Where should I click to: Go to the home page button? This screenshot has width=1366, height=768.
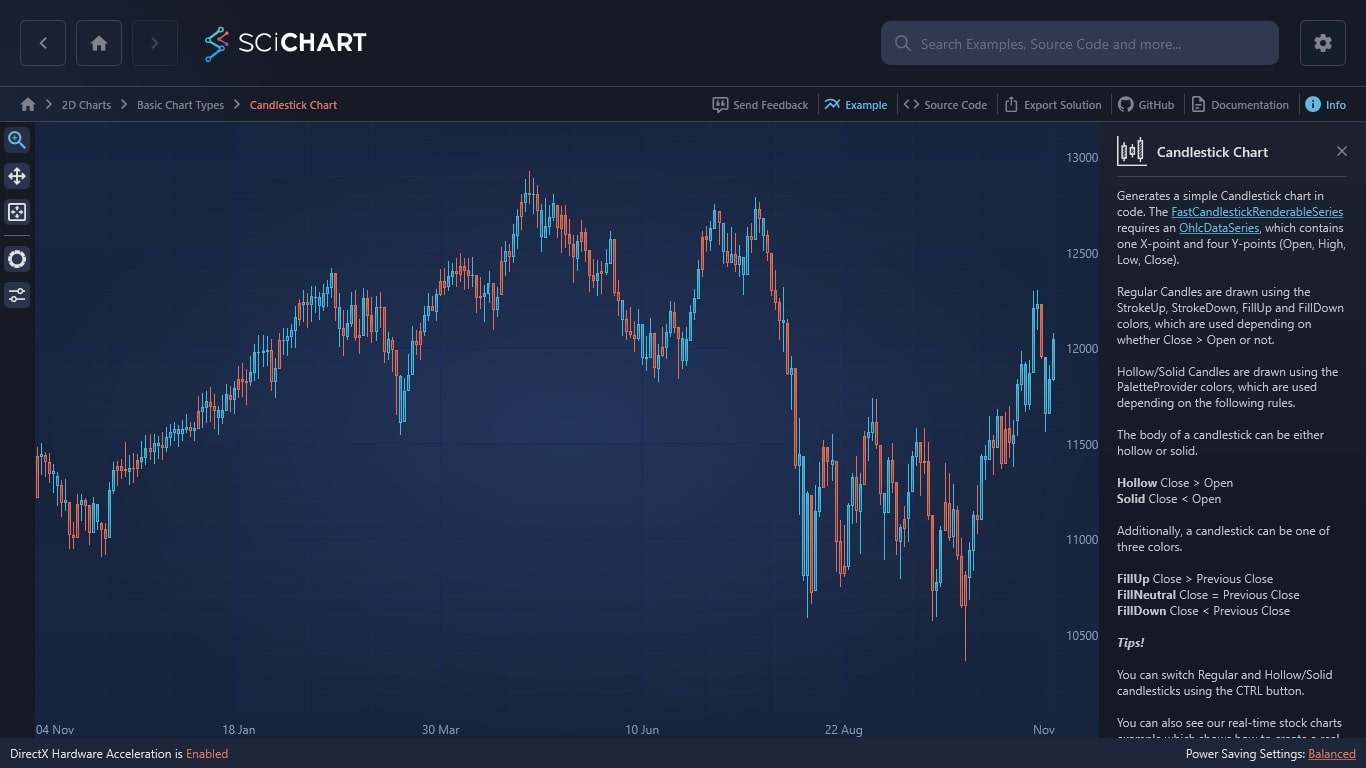99,43
